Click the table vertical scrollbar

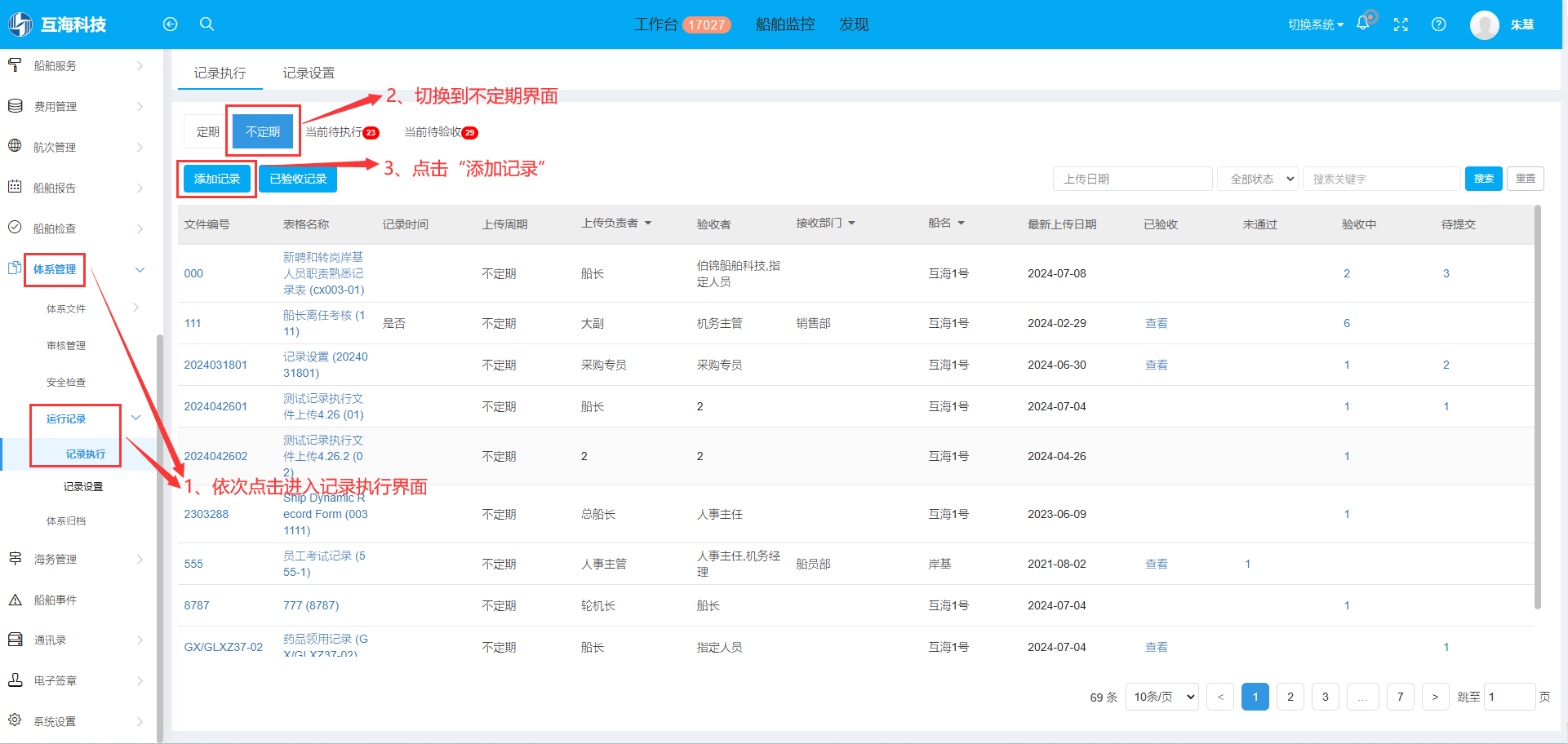1538,408
